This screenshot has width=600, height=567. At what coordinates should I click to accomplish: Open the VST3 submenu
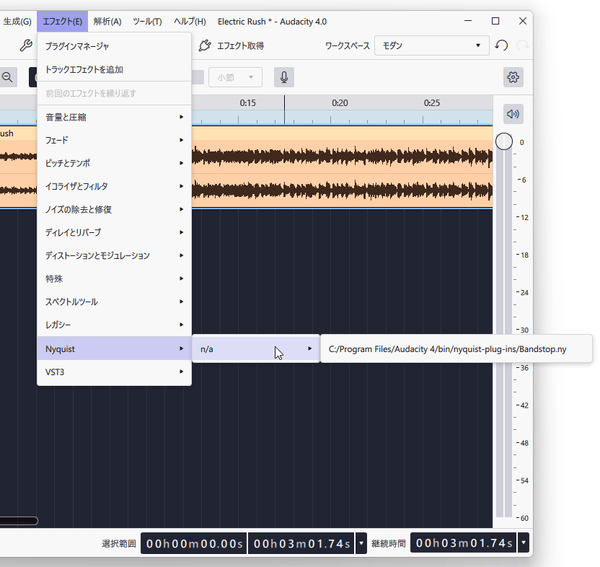(x=114, y=372)
